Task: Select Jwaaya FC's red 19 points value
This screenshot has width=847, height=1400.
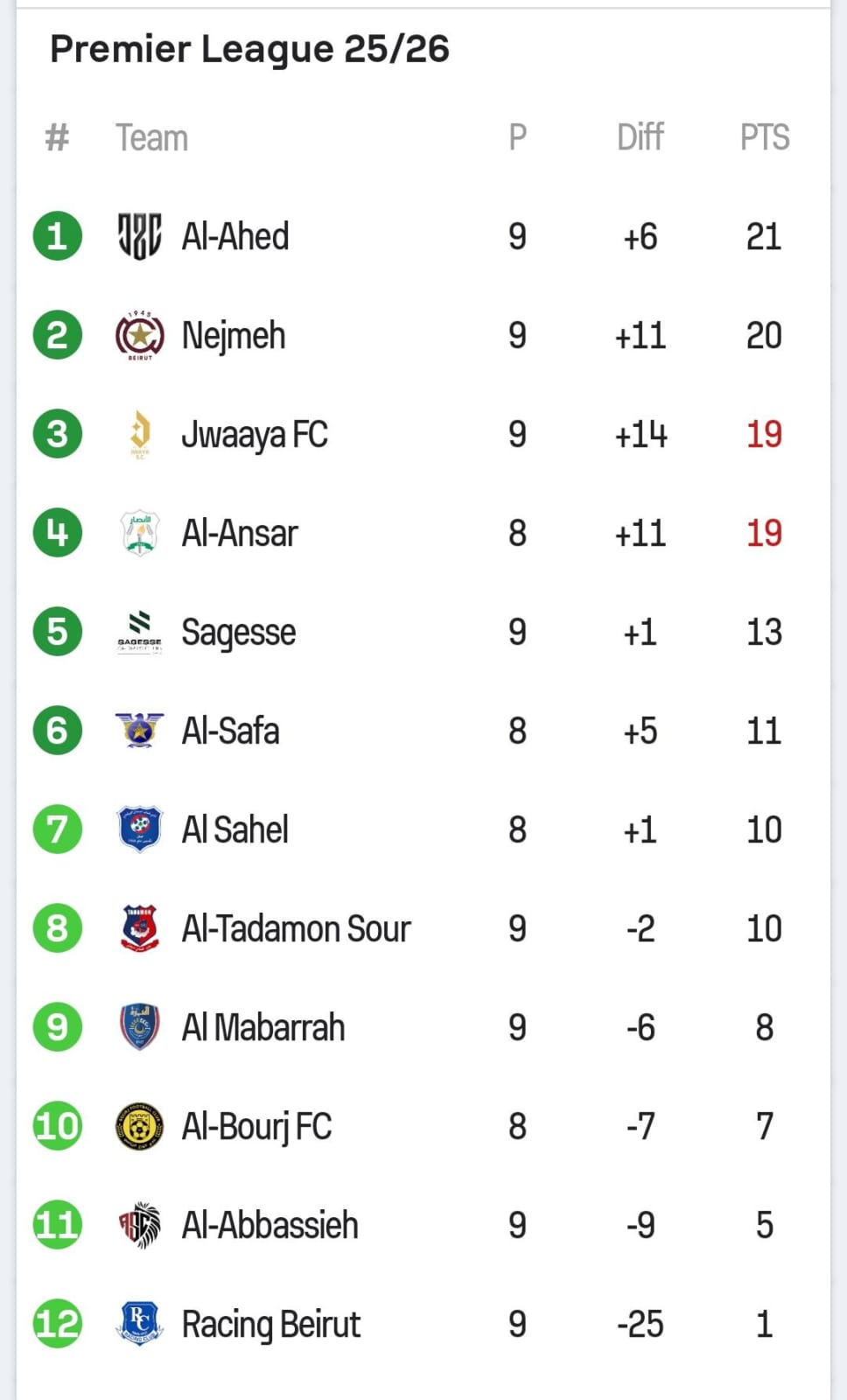Action: coord(764,435)
